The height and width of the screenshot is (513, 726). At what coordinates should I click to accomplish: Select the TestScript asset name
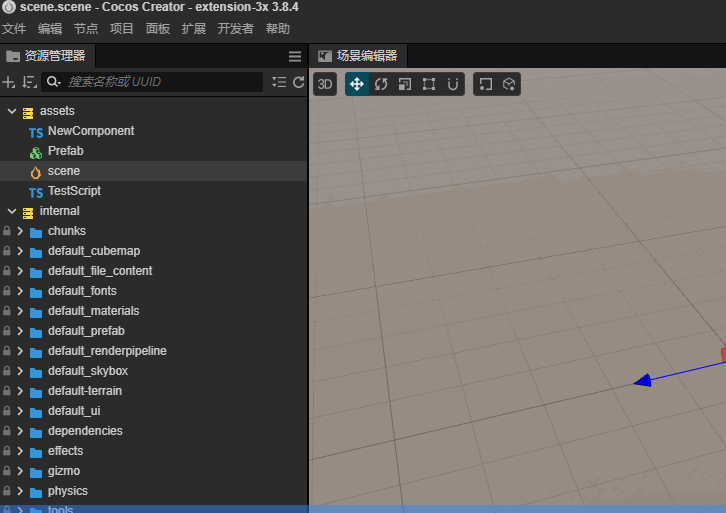coord(75,191)
